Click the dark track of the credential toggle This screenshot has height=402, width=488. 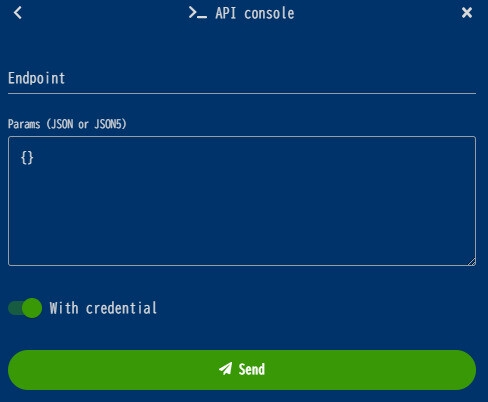click(15, 308)
